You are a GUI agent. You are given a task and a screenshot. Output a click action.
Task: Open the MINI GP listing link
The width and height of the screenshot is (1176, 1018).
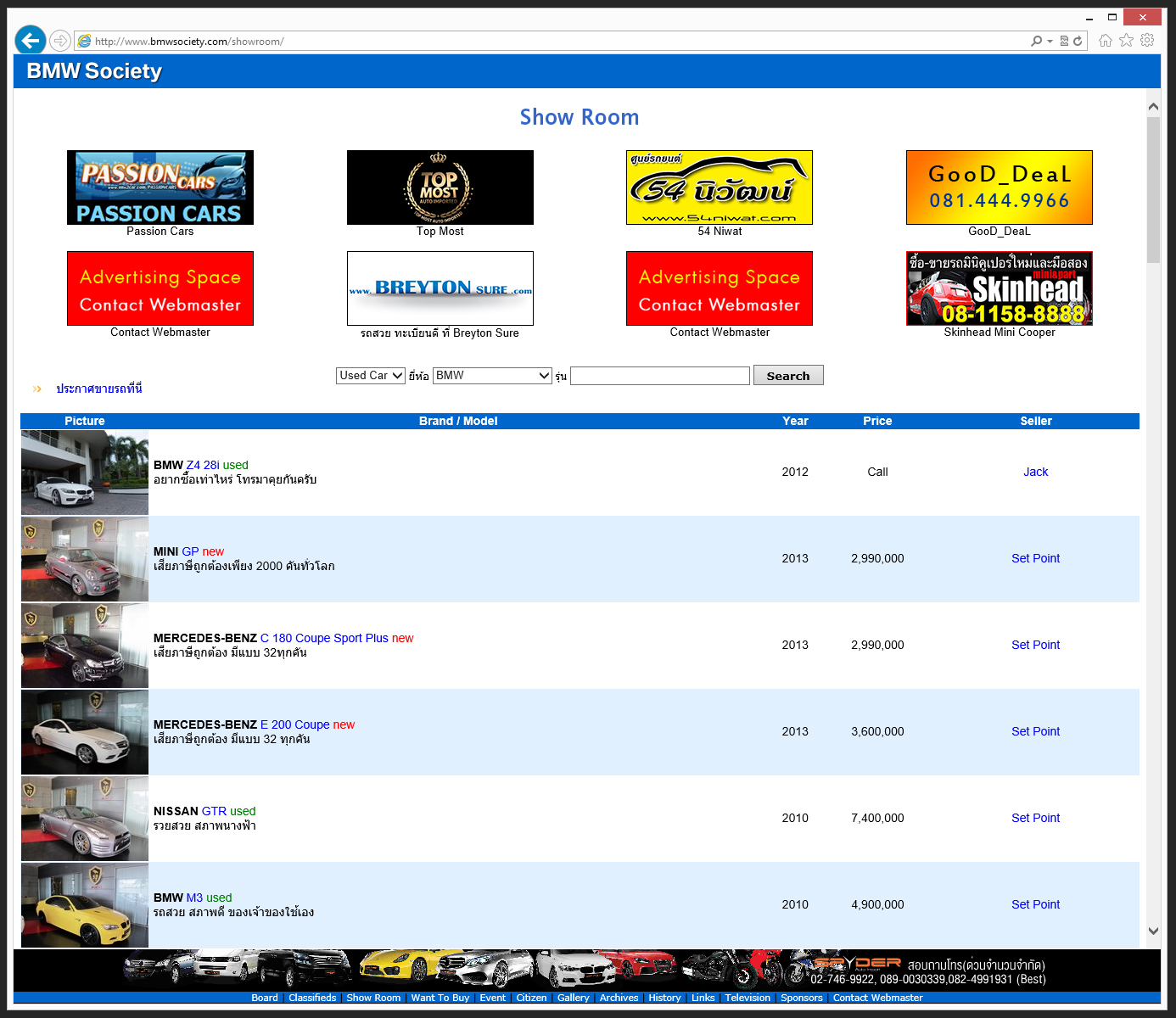click(x=190, y=551)
